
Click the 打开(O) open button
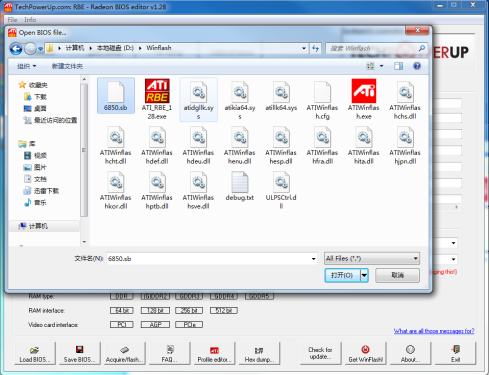(343, 275)
